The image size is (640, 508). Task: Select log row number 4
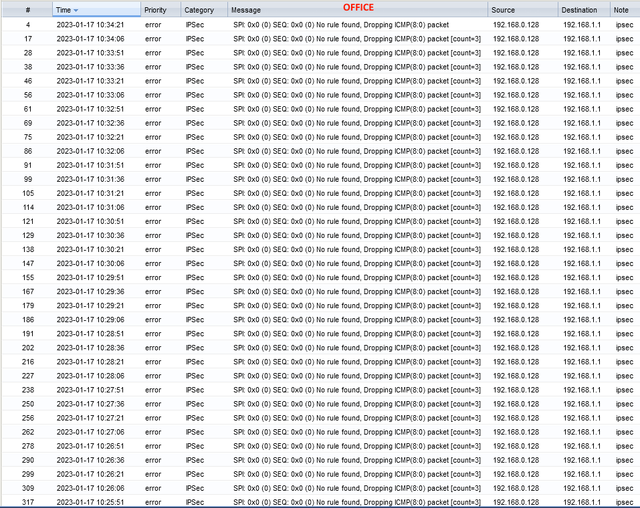pos(28,25)
